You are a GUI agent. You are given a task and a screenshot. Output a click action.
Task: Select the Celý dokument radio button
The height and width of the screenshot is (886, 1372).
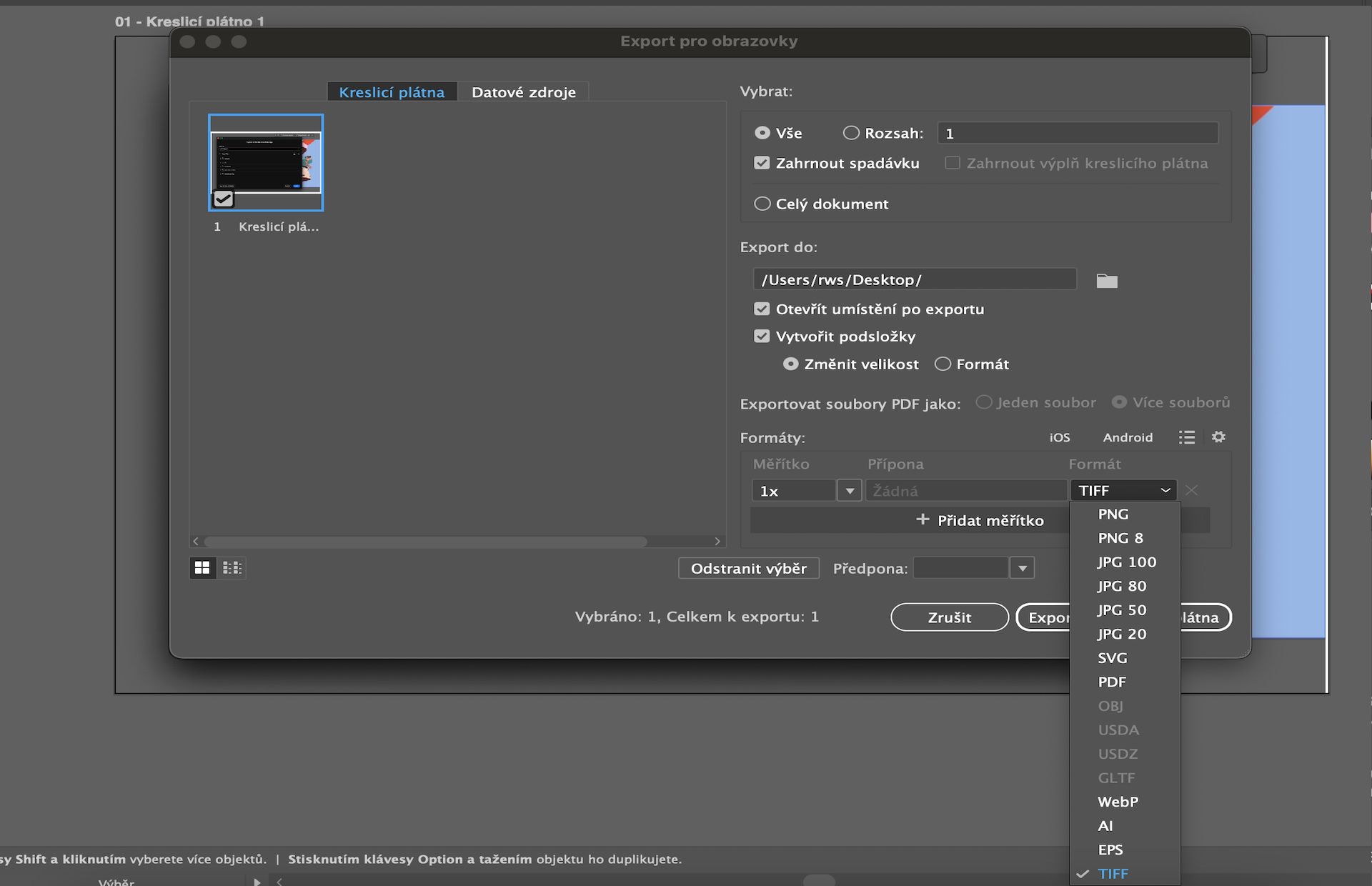pos(762,204)
